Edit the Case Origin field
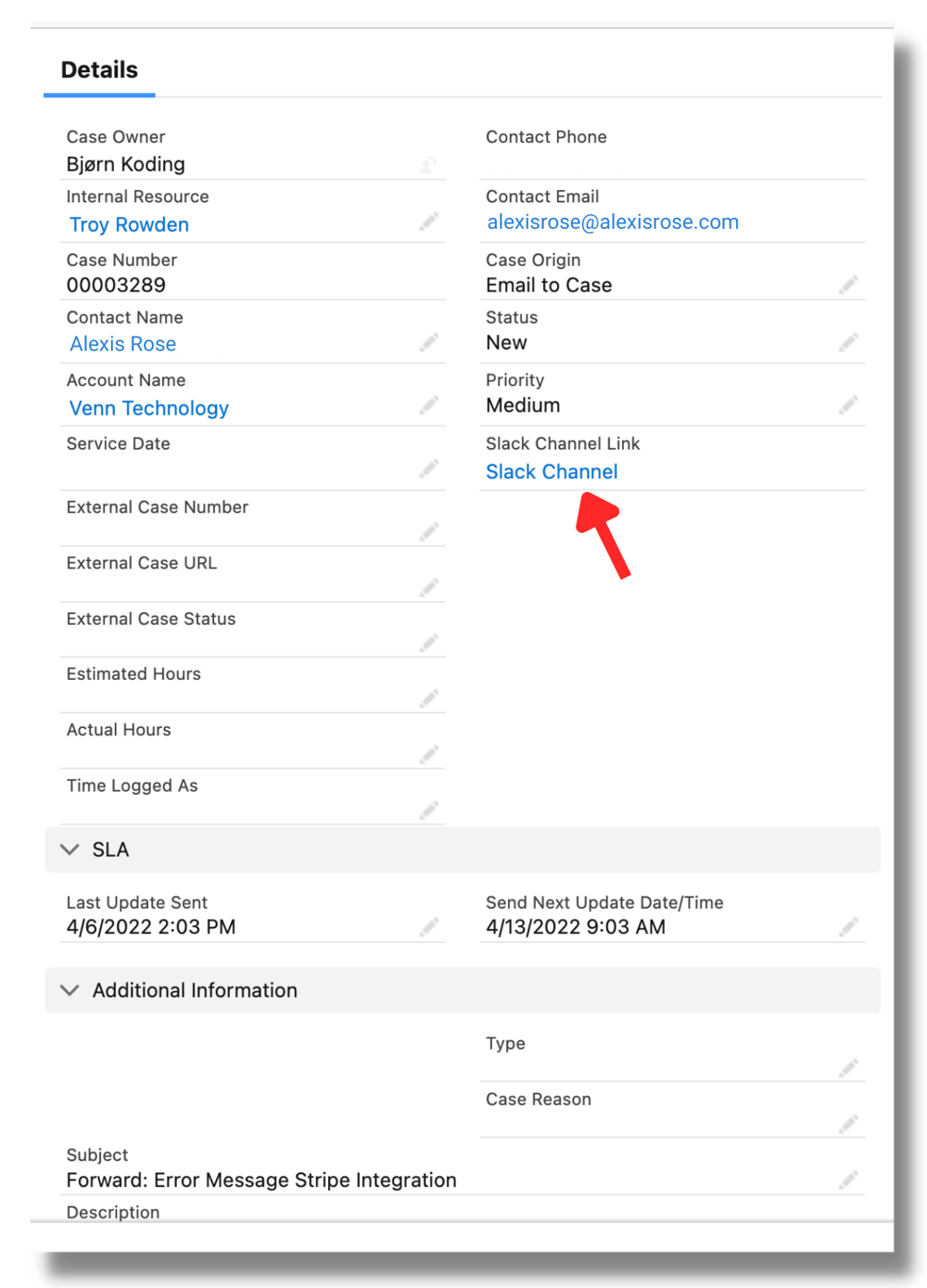927x1288 pixels. coord(849,285)
